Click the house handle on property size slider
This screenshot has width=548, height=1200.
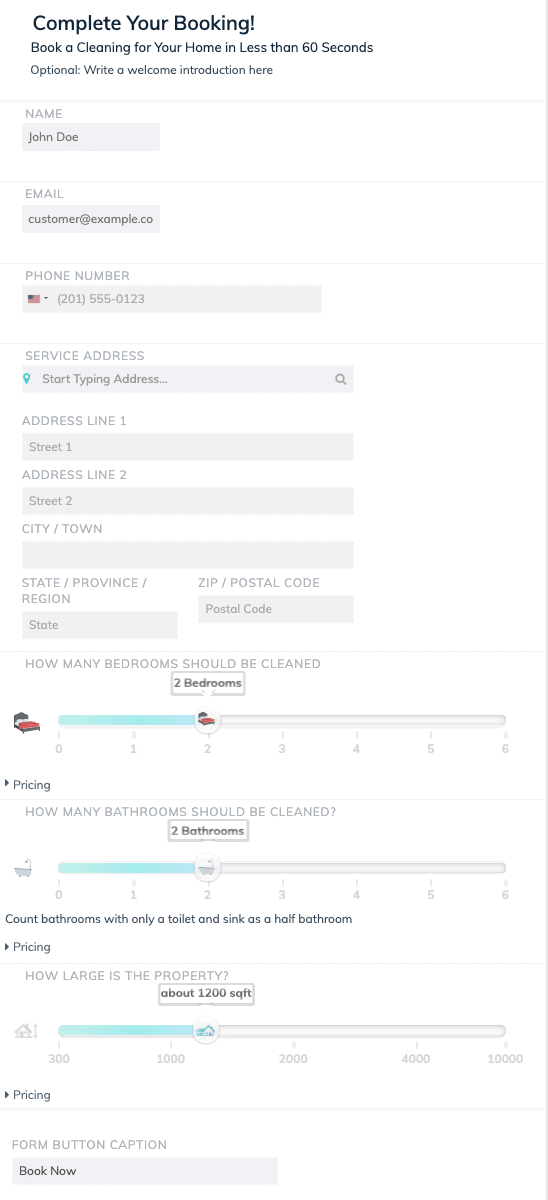(207, 1030)
